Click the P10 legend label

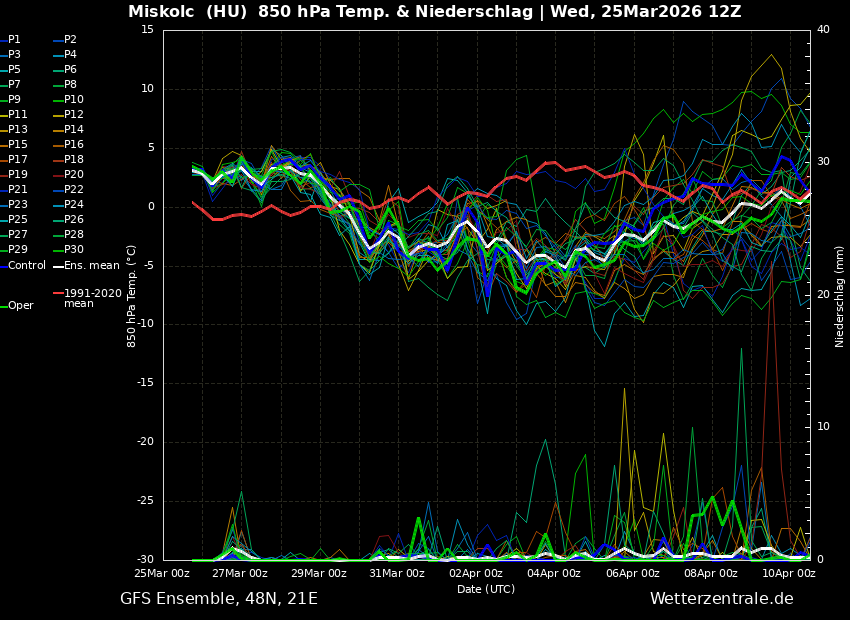tap(73, 100)
